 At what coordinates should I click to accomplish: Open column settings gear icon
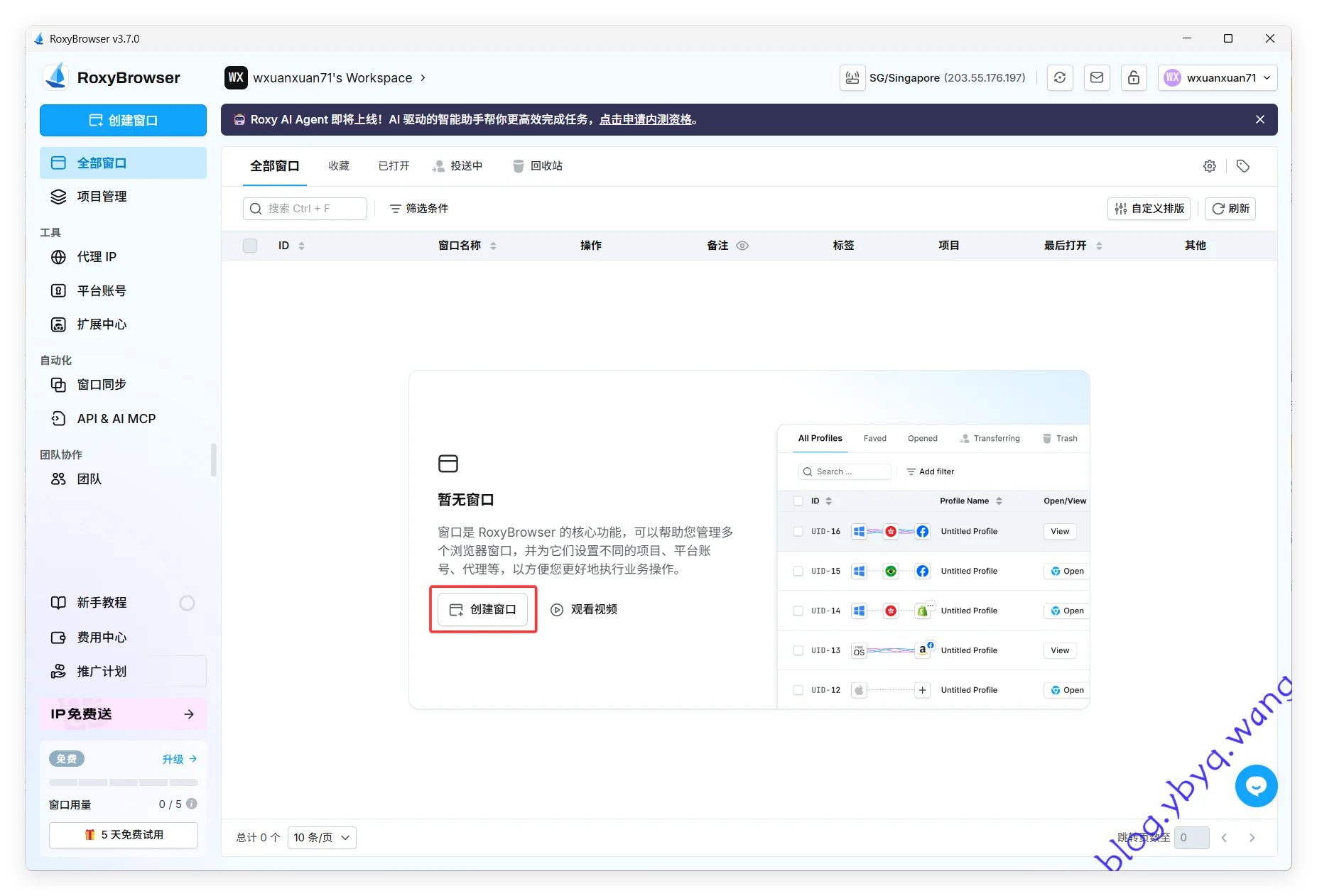coord(1210,166)
